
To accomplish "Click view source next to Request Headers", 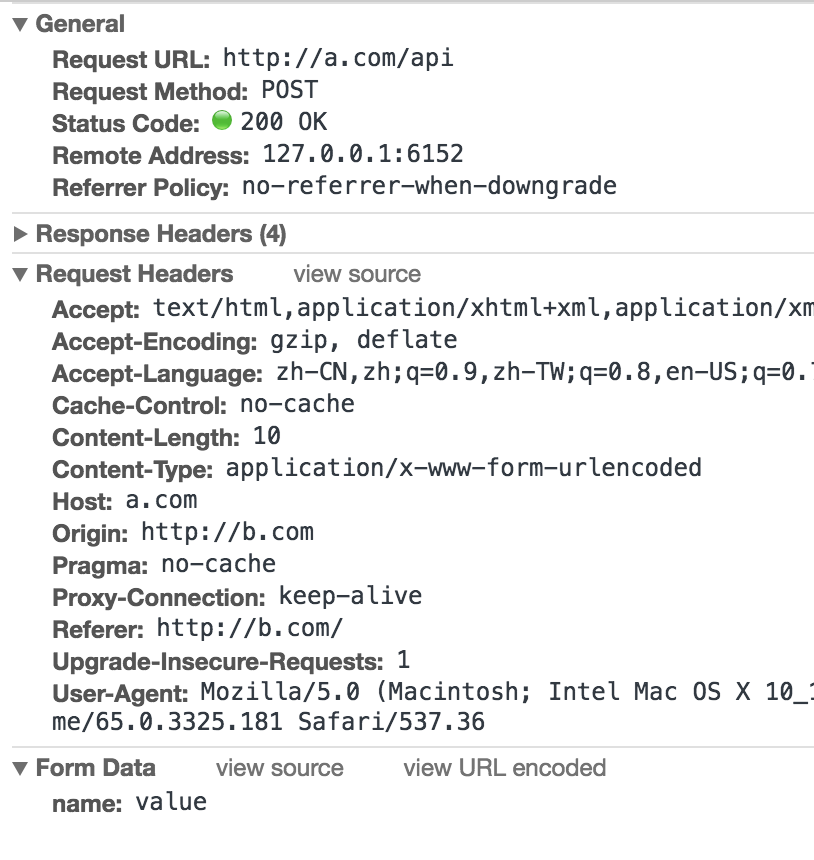I will click(x=357, y=274).
